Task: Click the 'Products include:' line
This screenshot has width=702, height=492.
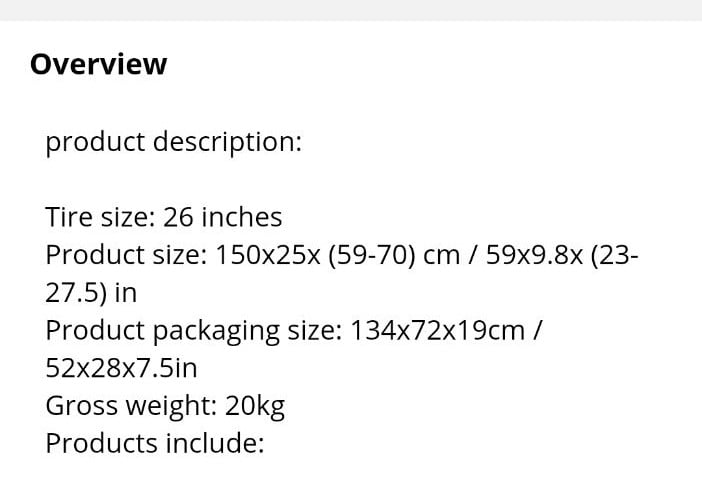Action: 155,443
